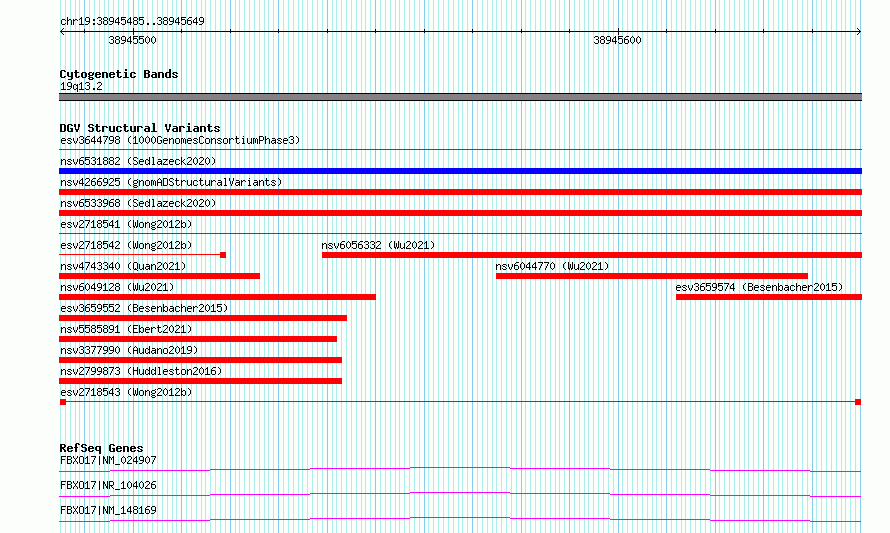Click the red nsv4266925 variant bar
Image resolution: width=890 pixels, height=533 pixels.
460,192
